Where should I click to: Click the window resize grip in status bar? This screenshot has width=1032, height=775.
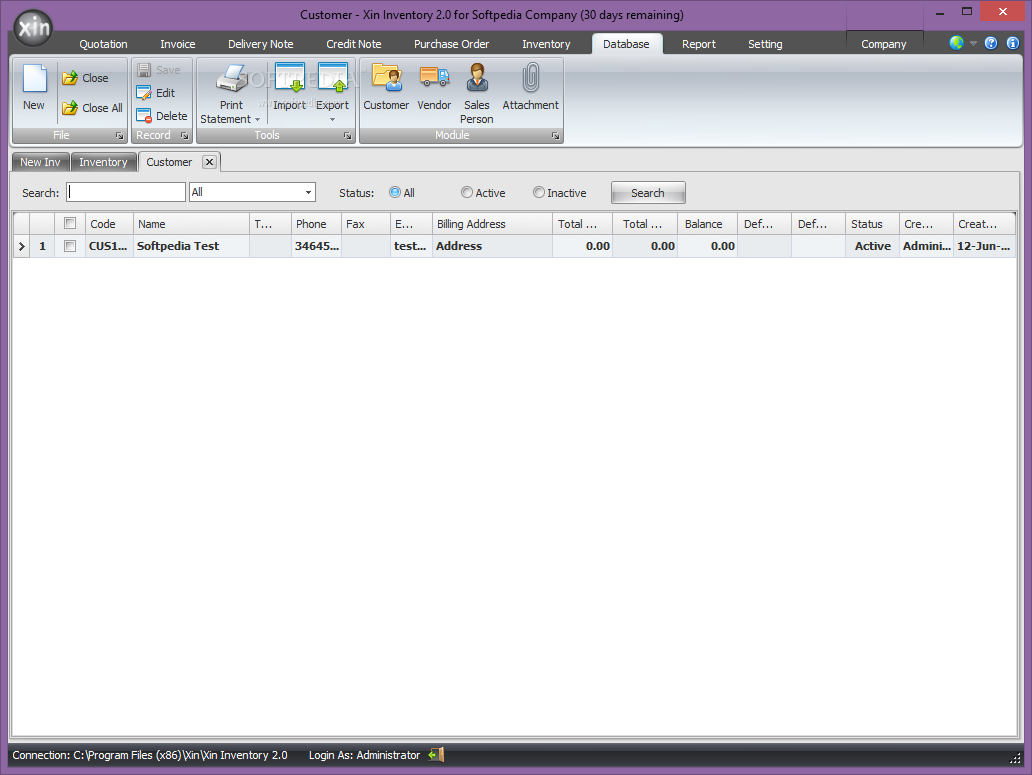coord(1014,758)
